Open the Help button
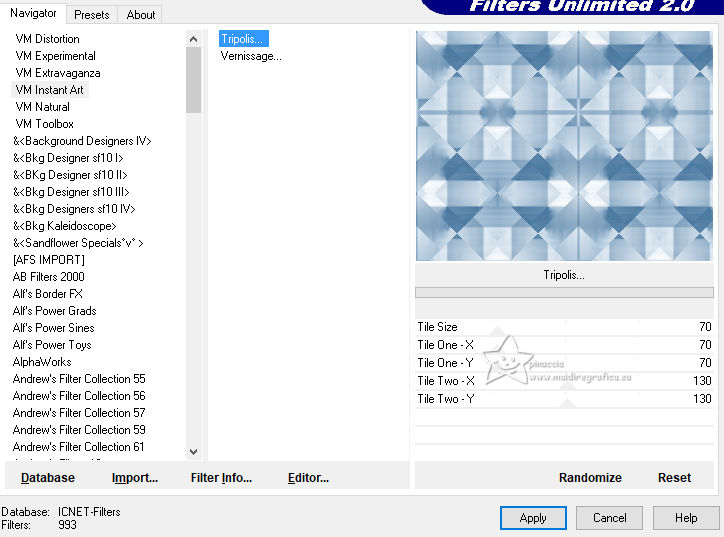 coord(686,518)
